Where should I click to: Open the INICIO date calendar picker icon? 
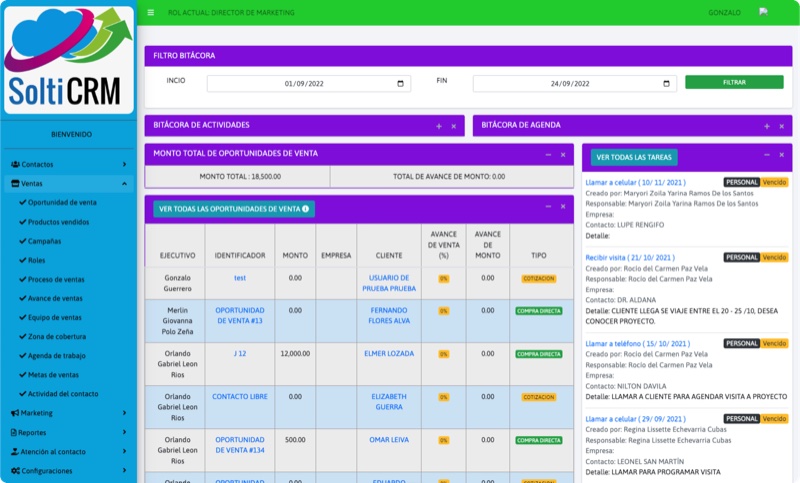[x=401, y=84]
